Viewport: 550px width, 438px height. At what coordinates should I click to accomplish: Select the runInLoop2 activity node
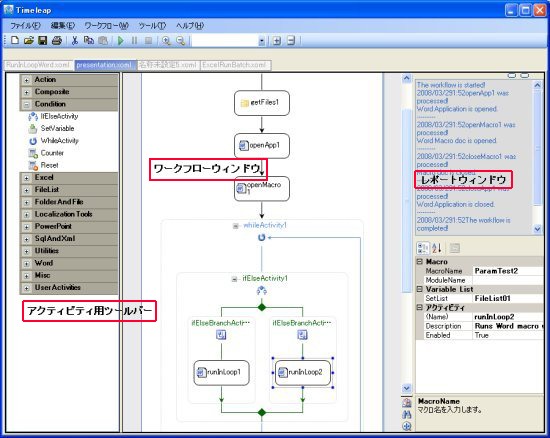[303, 372]
